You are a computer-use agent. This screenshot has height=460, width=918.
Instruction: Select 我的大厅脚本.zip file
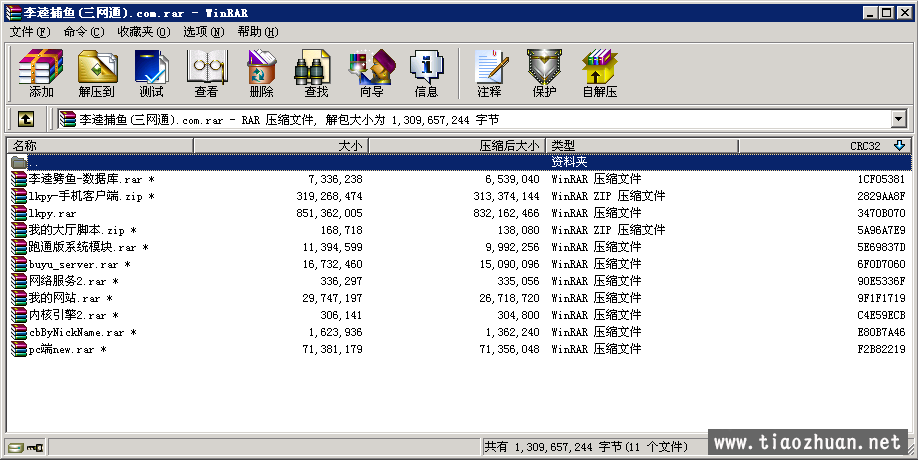tap(83, 230)
